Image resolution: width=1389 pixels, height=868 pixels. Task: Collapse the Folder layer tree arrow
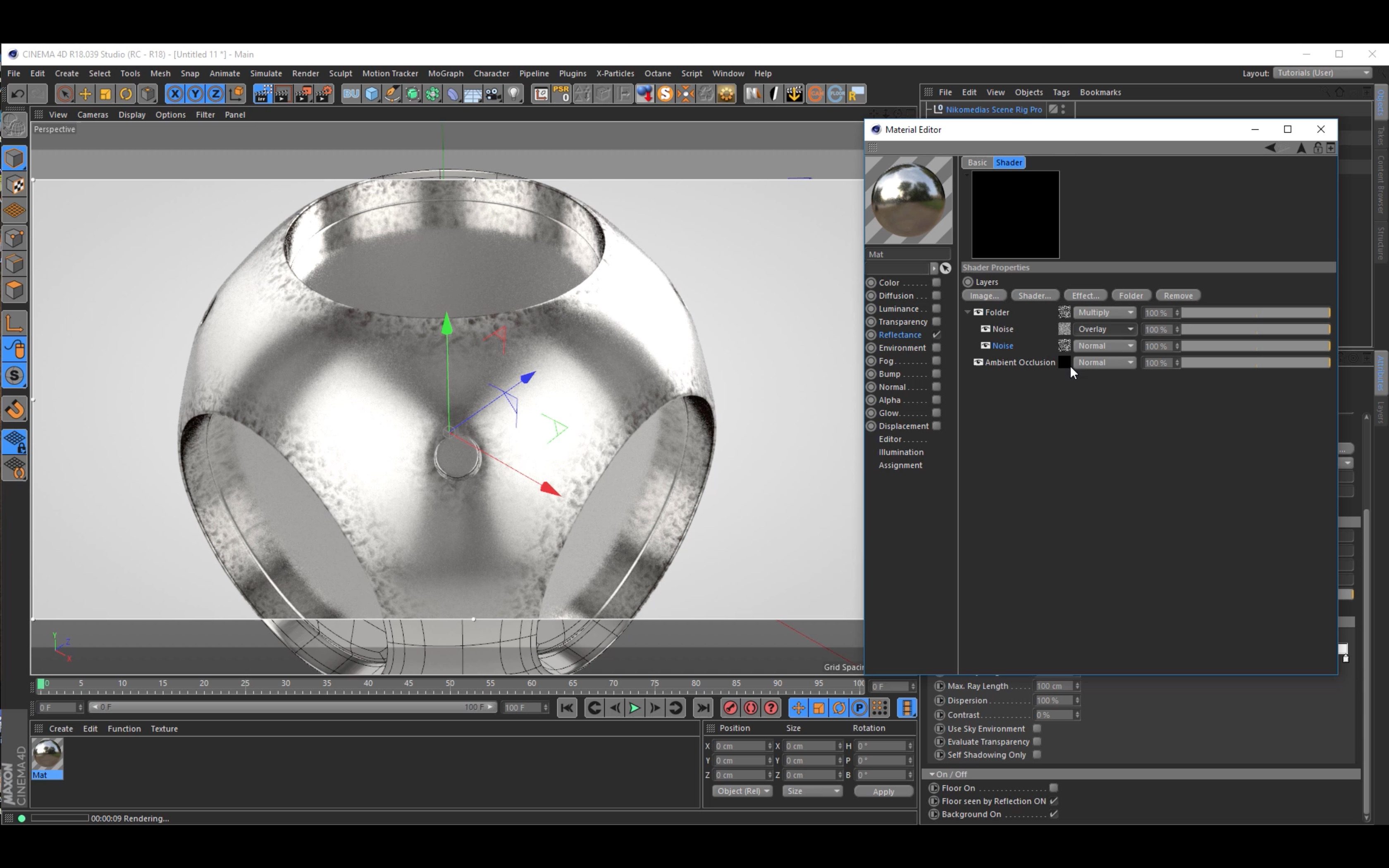[x=967, y=312]
